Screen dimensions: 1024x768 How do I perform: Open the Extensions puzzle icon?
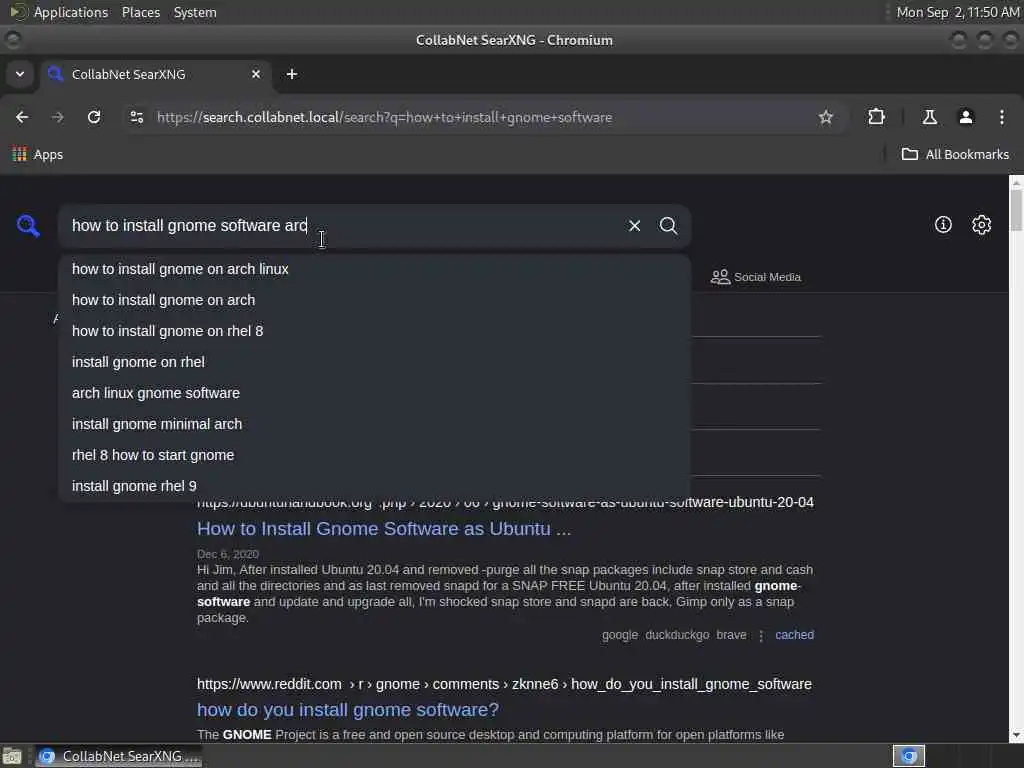(x=876, y=118)
